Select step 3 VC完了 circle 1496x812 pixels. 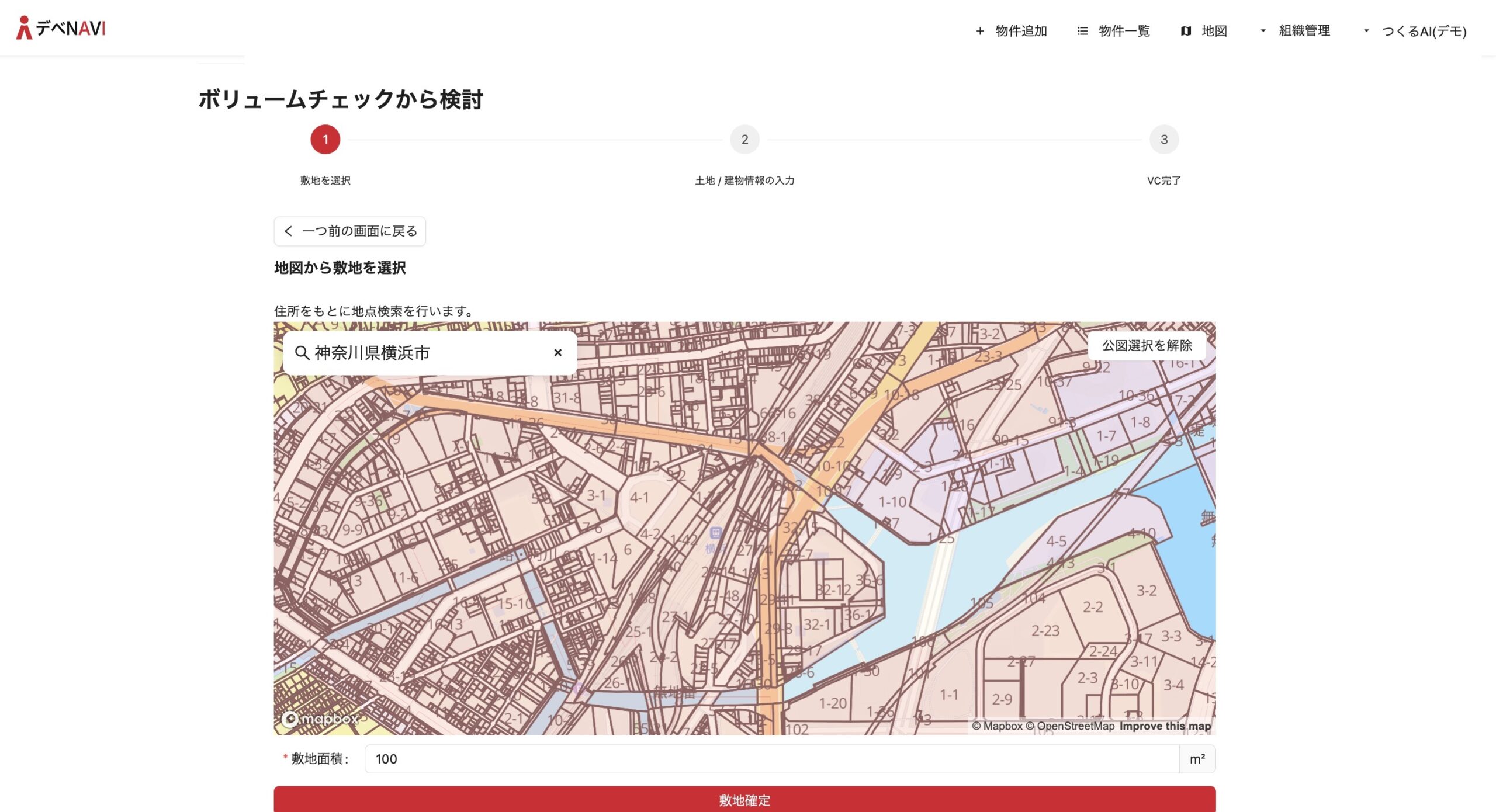tap(1163, 140)
